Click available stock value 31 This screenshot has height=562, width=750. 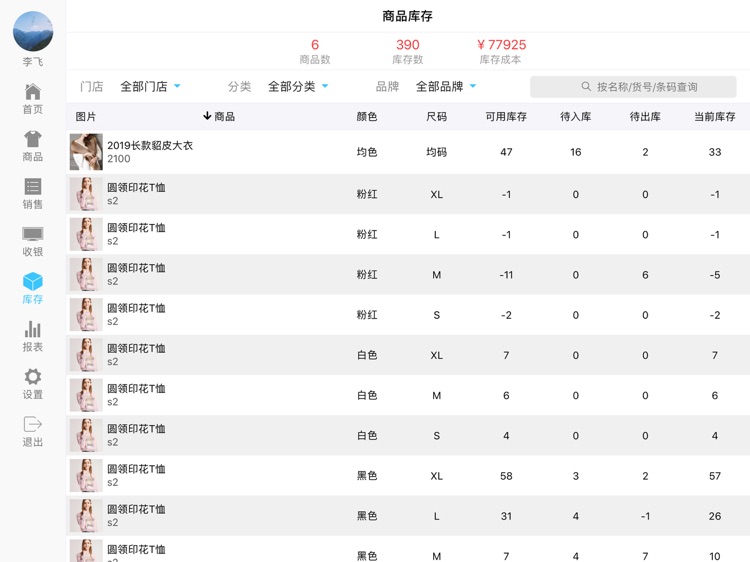[506, 516]
